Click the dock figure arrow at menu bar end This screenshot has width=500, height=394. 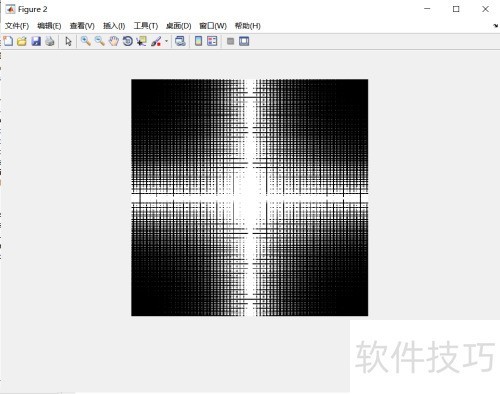pyautogui.click(x=496, y=26)
